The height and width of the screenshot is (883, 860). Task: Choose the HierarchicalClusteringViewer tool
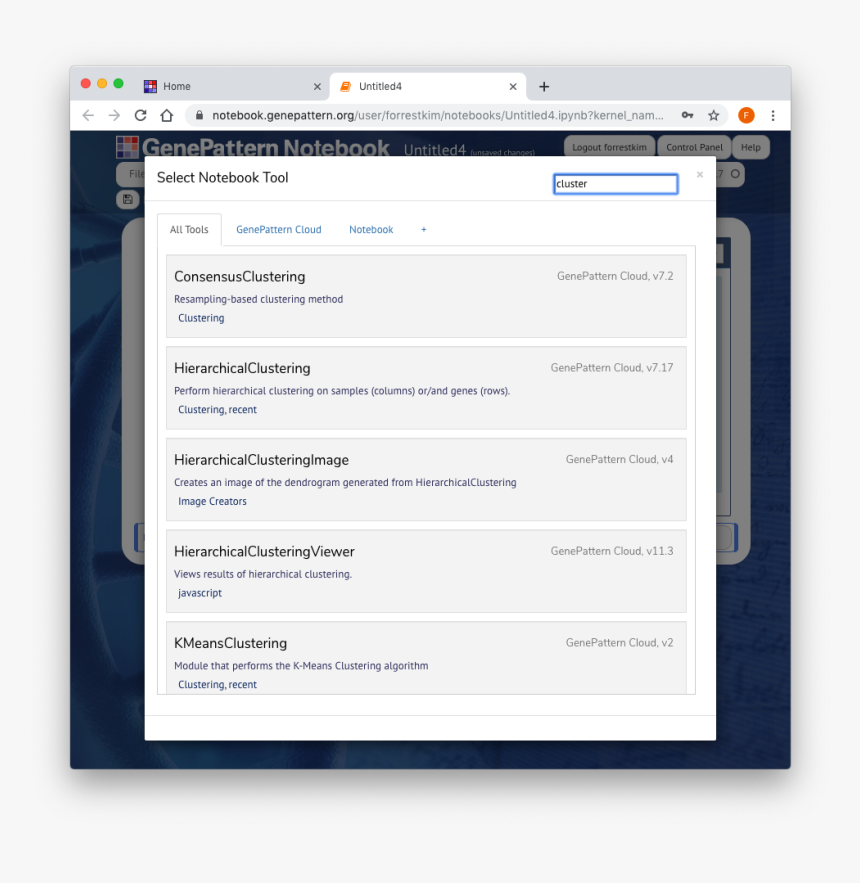426,572
